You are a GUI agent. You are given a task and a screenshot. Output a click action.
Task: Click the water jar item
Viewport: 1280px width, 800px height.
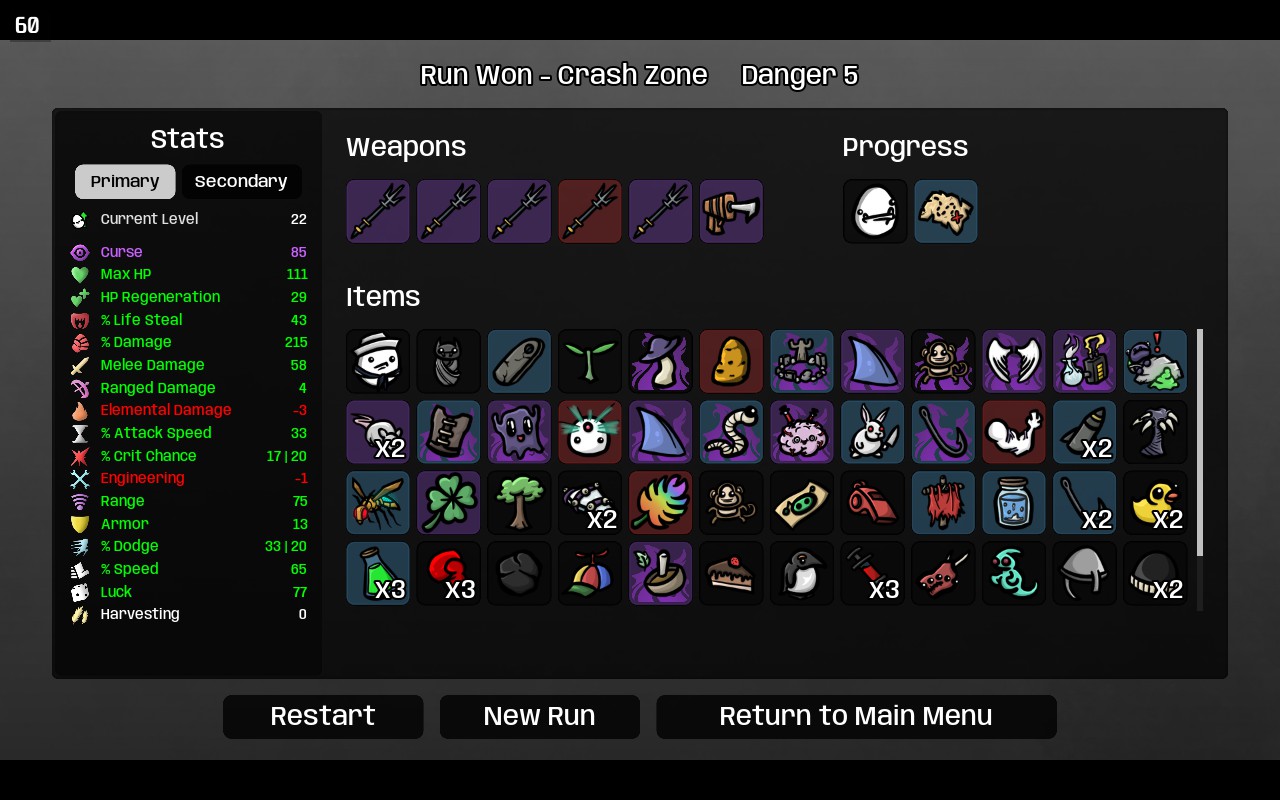click(x=1014, y=503)
